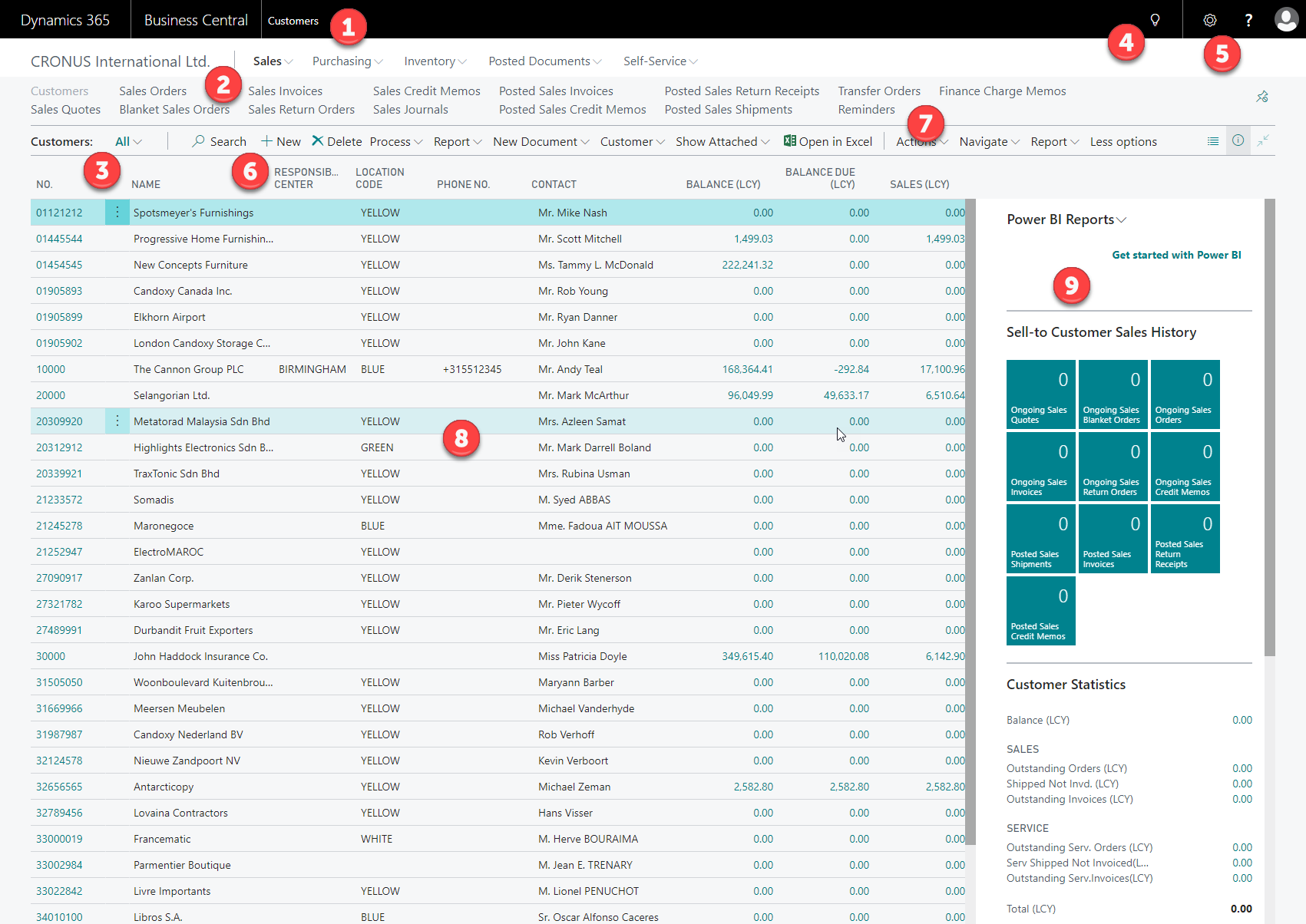Open the Customer action menu
Image resolution: width=1306 pixels, height=924 pixels.
633,141
